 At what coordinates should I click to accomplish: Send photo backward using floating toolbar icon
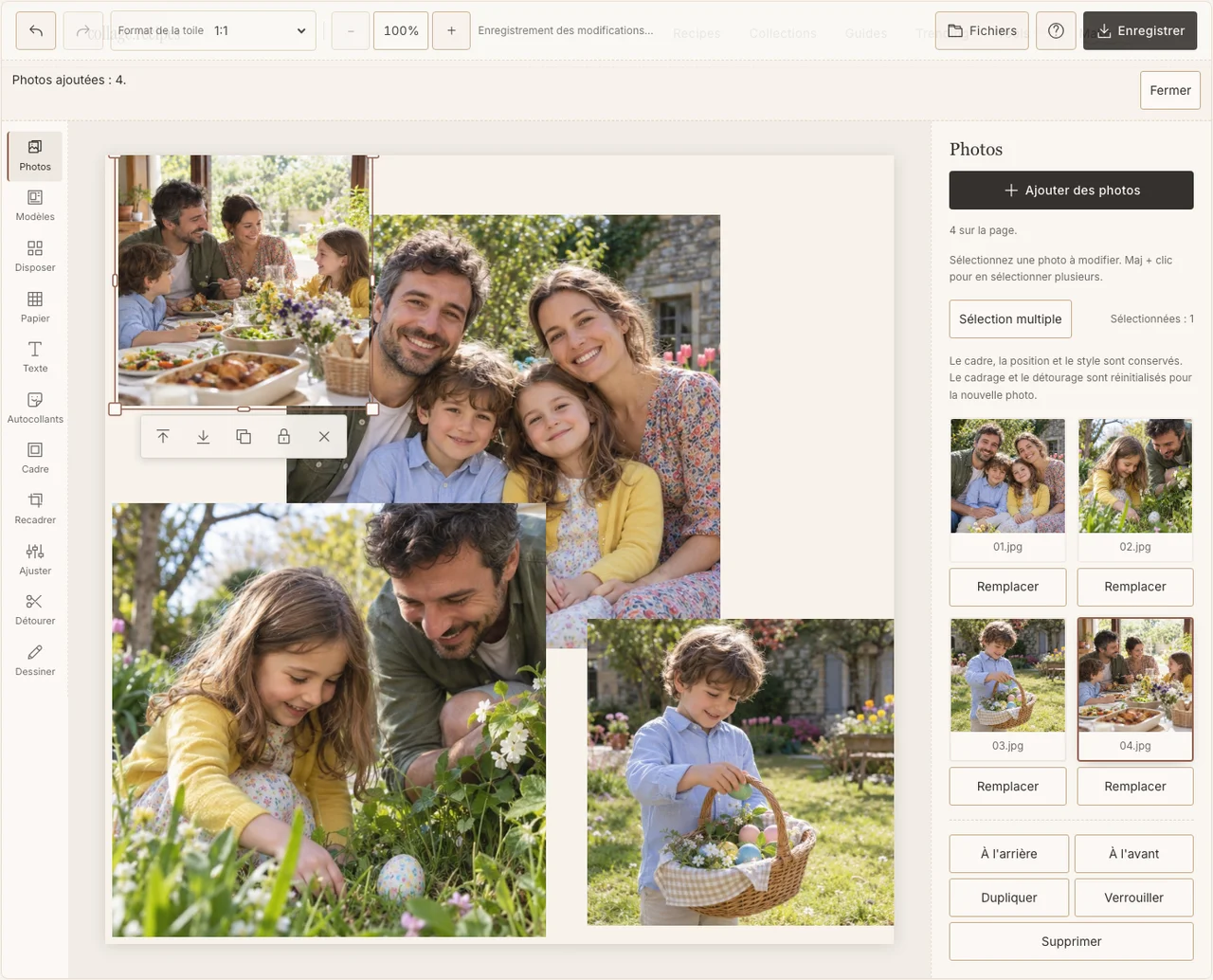[203, 437]
